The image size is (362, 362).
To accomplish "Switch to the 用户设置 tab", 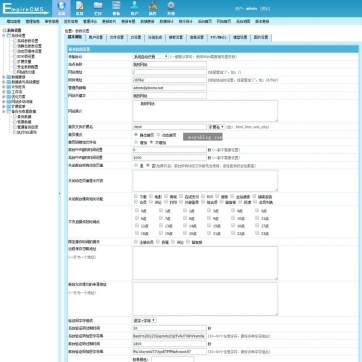I will coord(96,38).
